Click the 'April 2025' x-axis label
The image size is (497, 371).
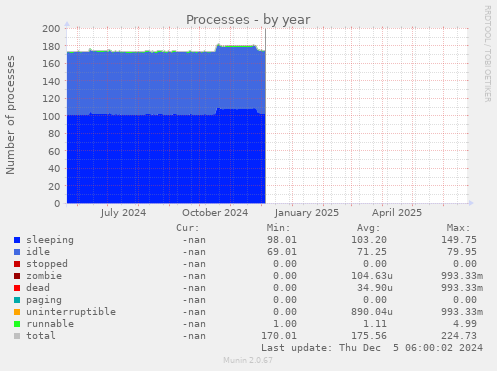(x=397, y=213)
